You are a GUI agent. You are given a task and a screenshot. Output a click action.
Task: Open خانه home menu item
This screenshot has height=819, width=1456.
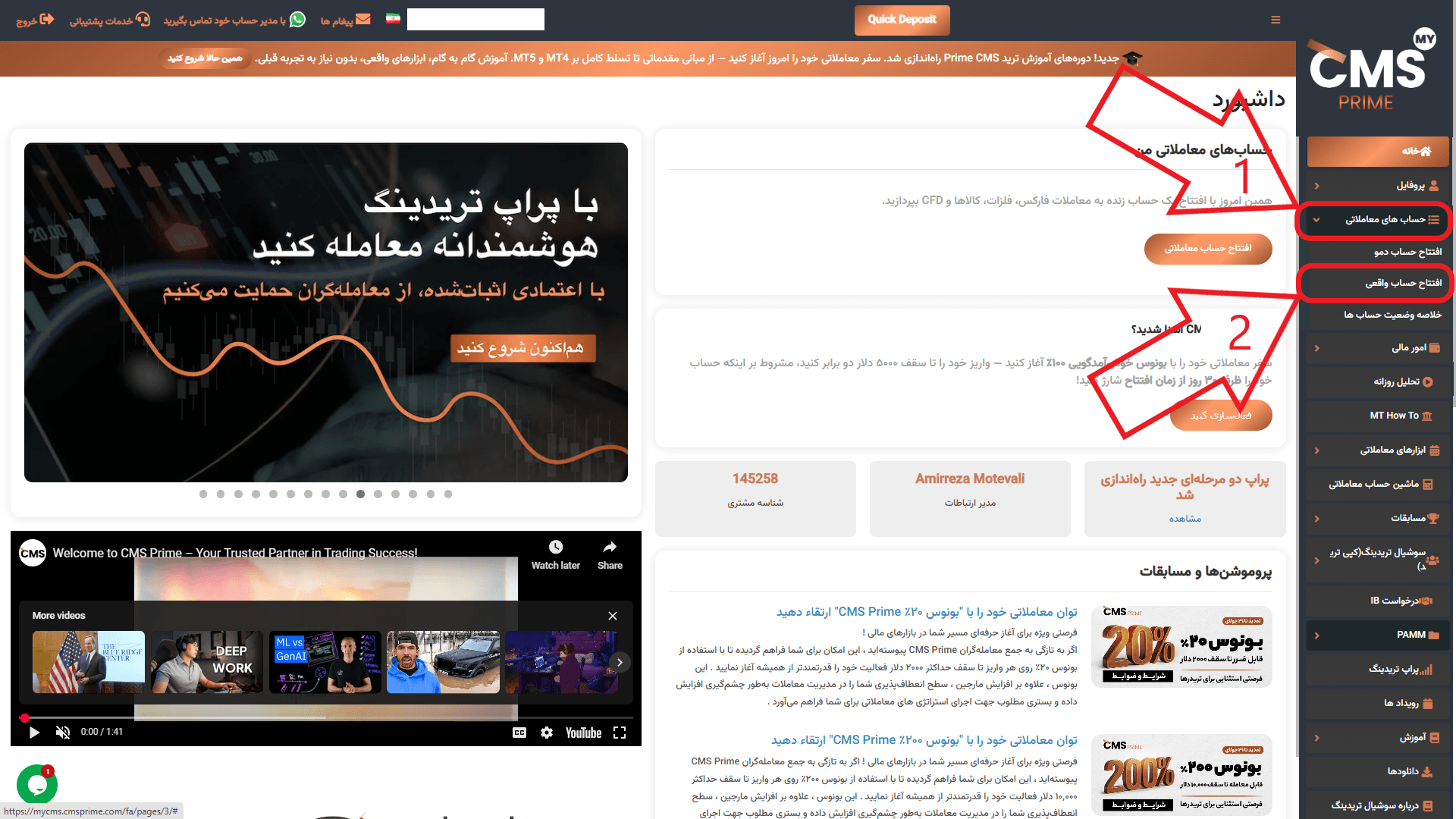coord(1378,152)
